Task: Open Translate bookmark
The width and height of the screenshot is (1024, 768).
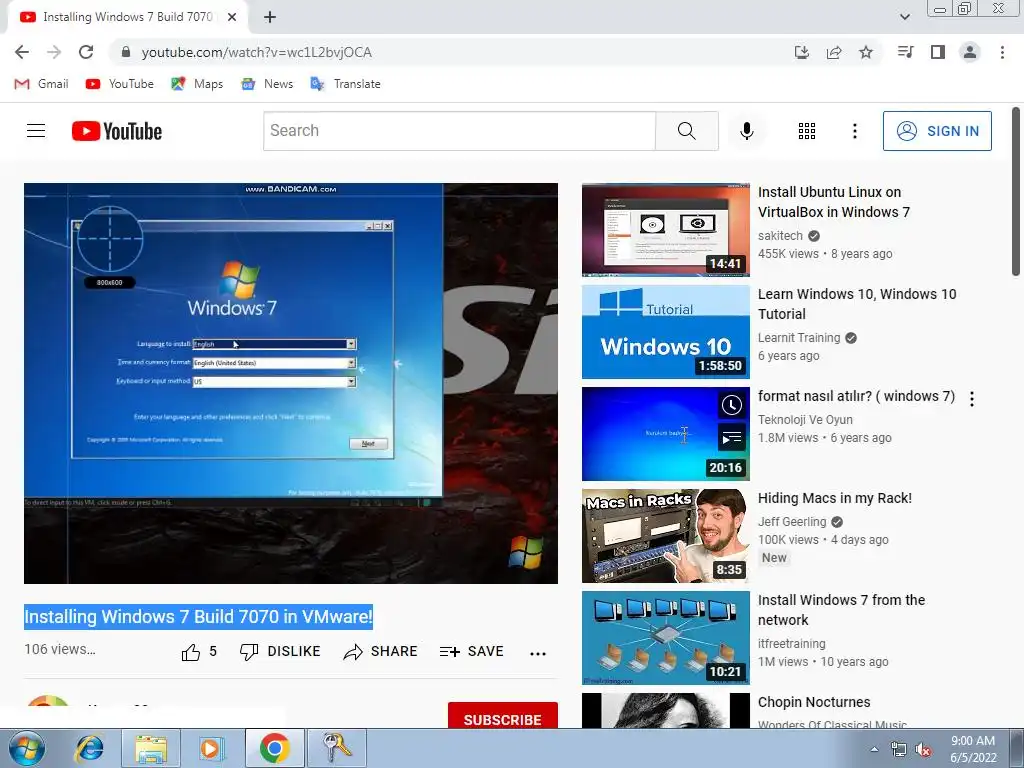Action: click(x=345, y=84)
